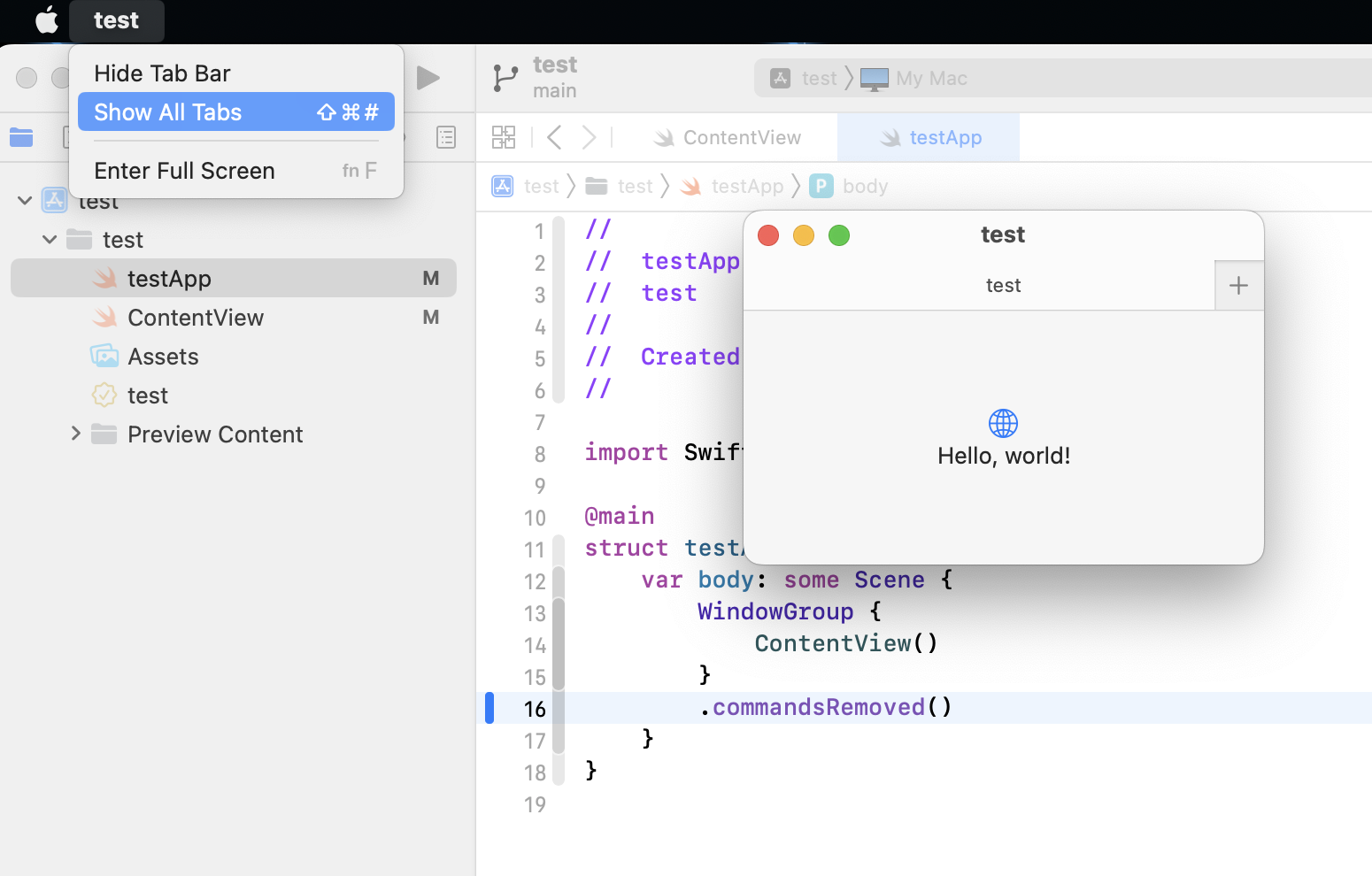1372x876 pixels.
Task: Choose Hide Tab Bar
Action: (236, 73)
